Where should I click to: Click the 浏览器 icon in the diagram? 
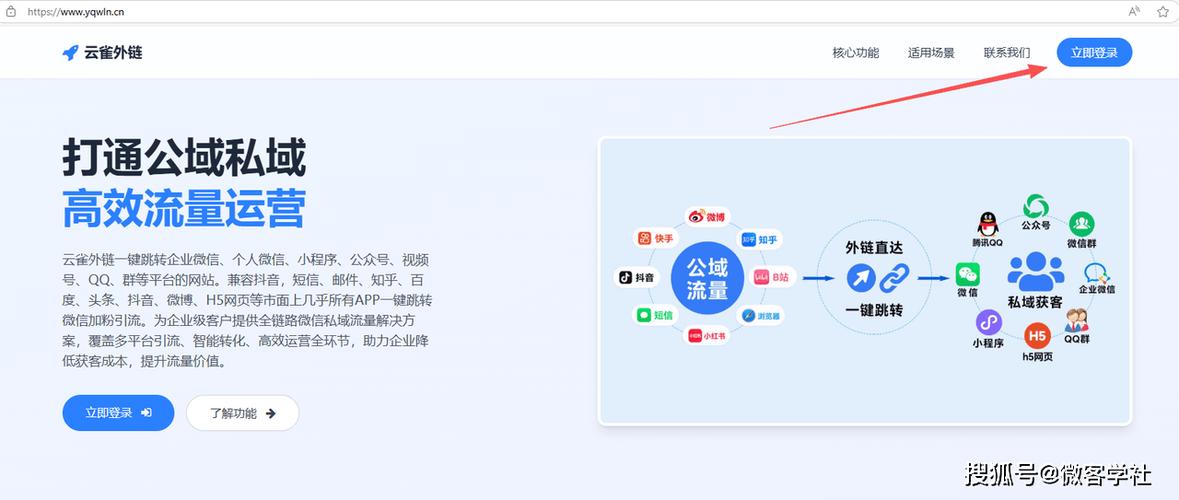(748, 316)
